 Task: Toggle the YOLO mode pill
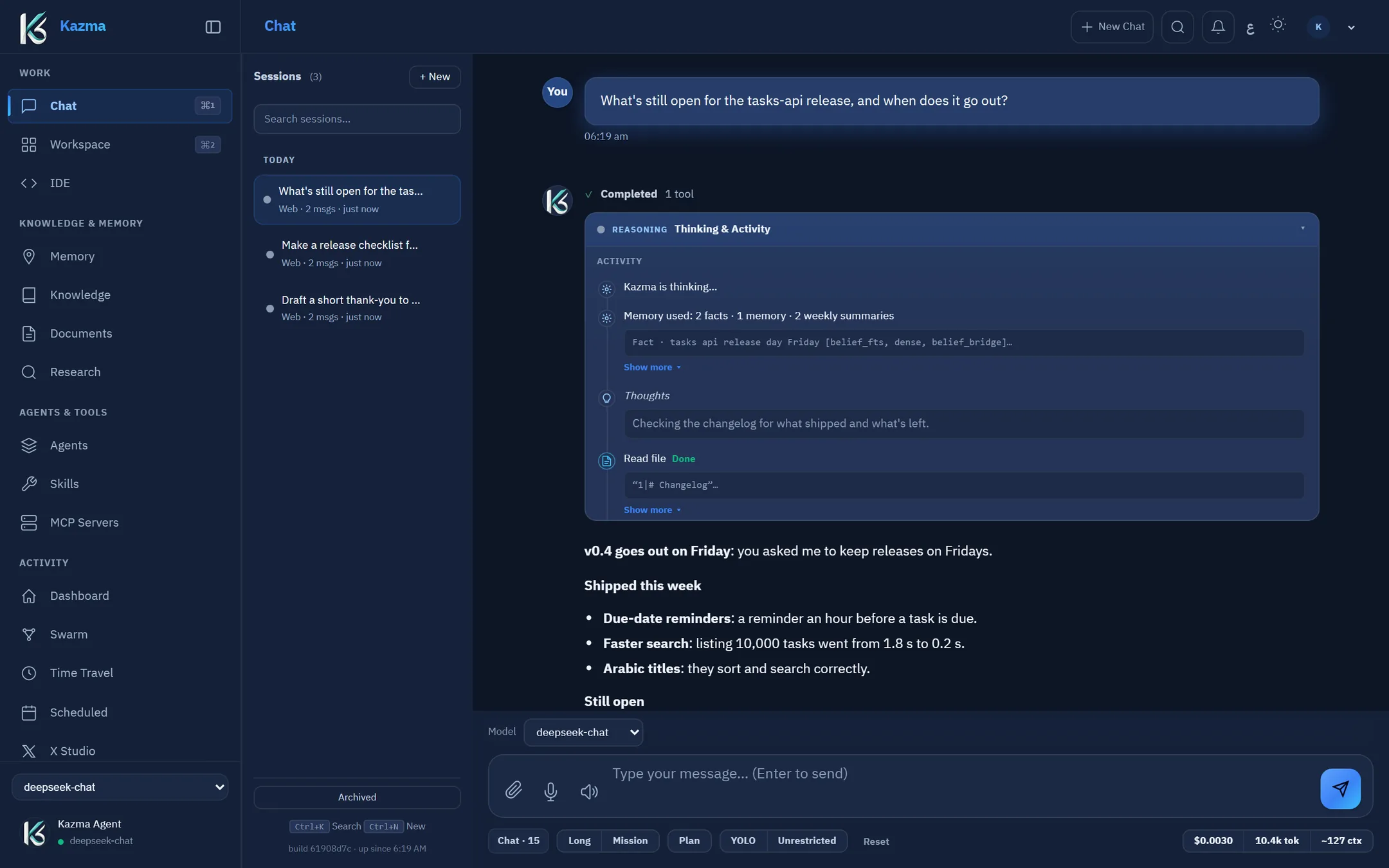point(743,840)
